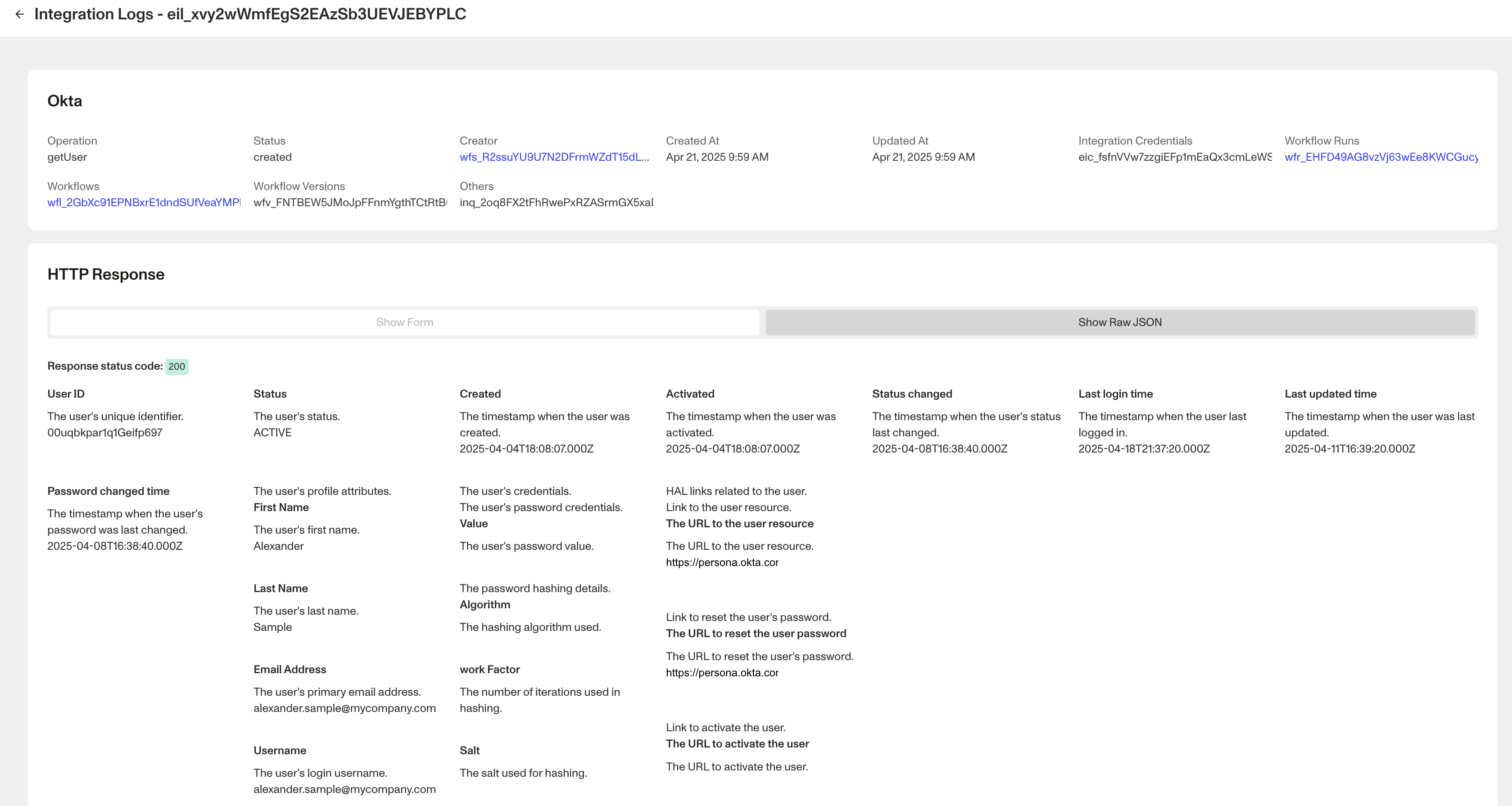Click the back arrow icon
This screenshot has height=806, width=1512.
[x=20, y=14]
